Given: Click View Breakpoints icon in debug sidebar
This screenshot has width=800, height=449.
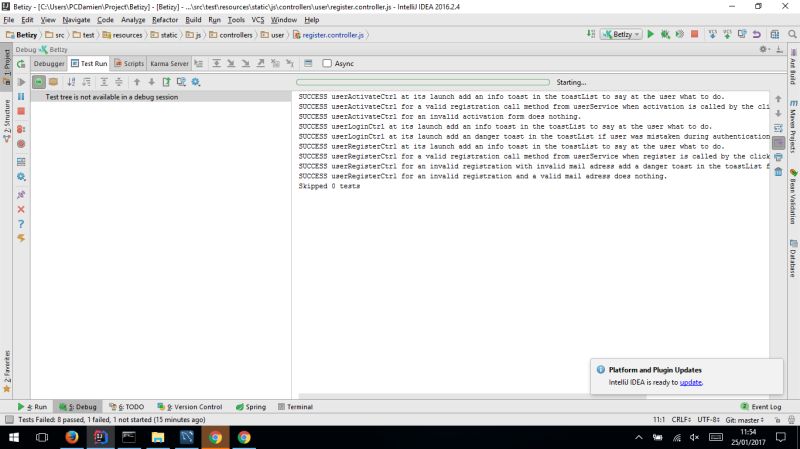Looking at the screenshot, I should tap(21, 129).
